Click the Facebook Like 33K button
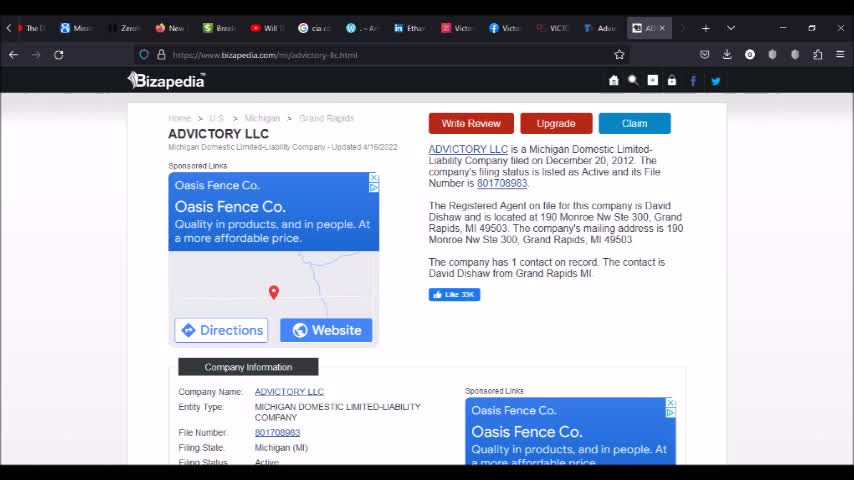This screenshot has width=854, height=480. click(x=454, y=295)
